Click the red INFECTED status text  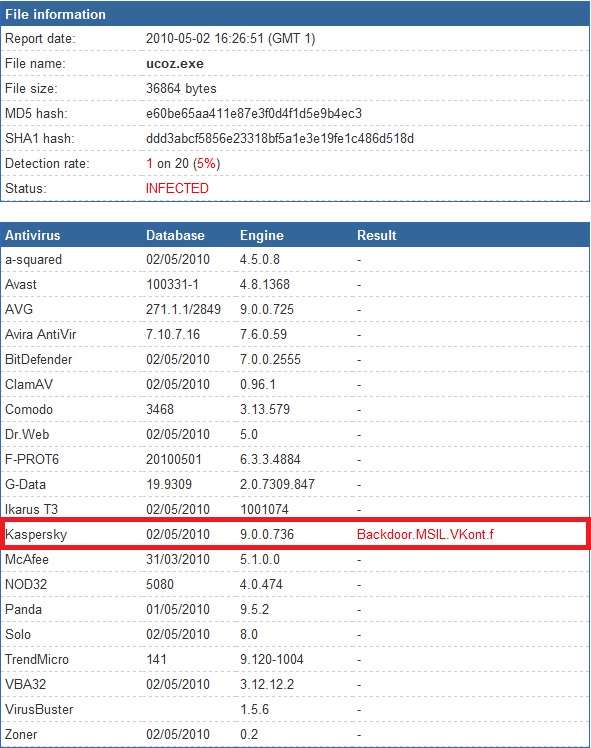177,188
